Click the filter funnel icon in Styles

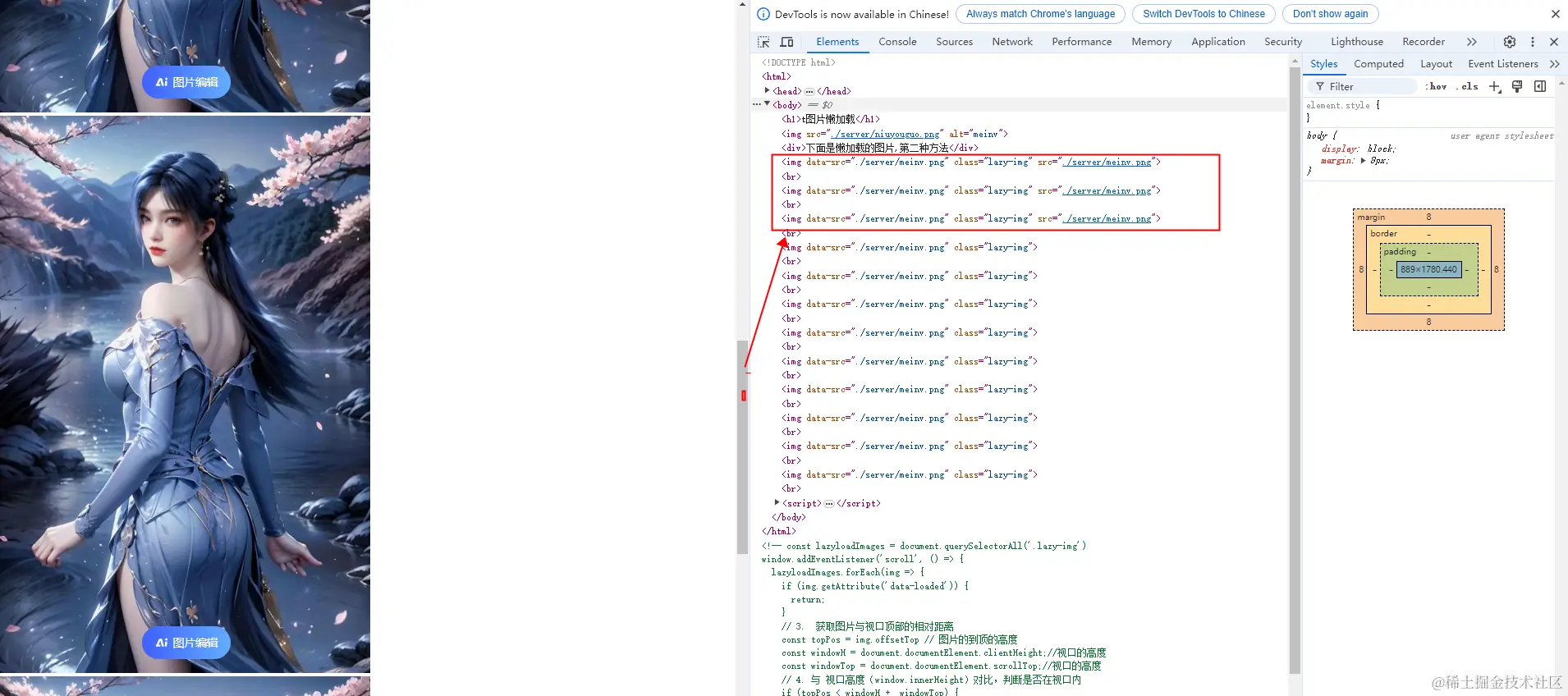(1320, 87)
